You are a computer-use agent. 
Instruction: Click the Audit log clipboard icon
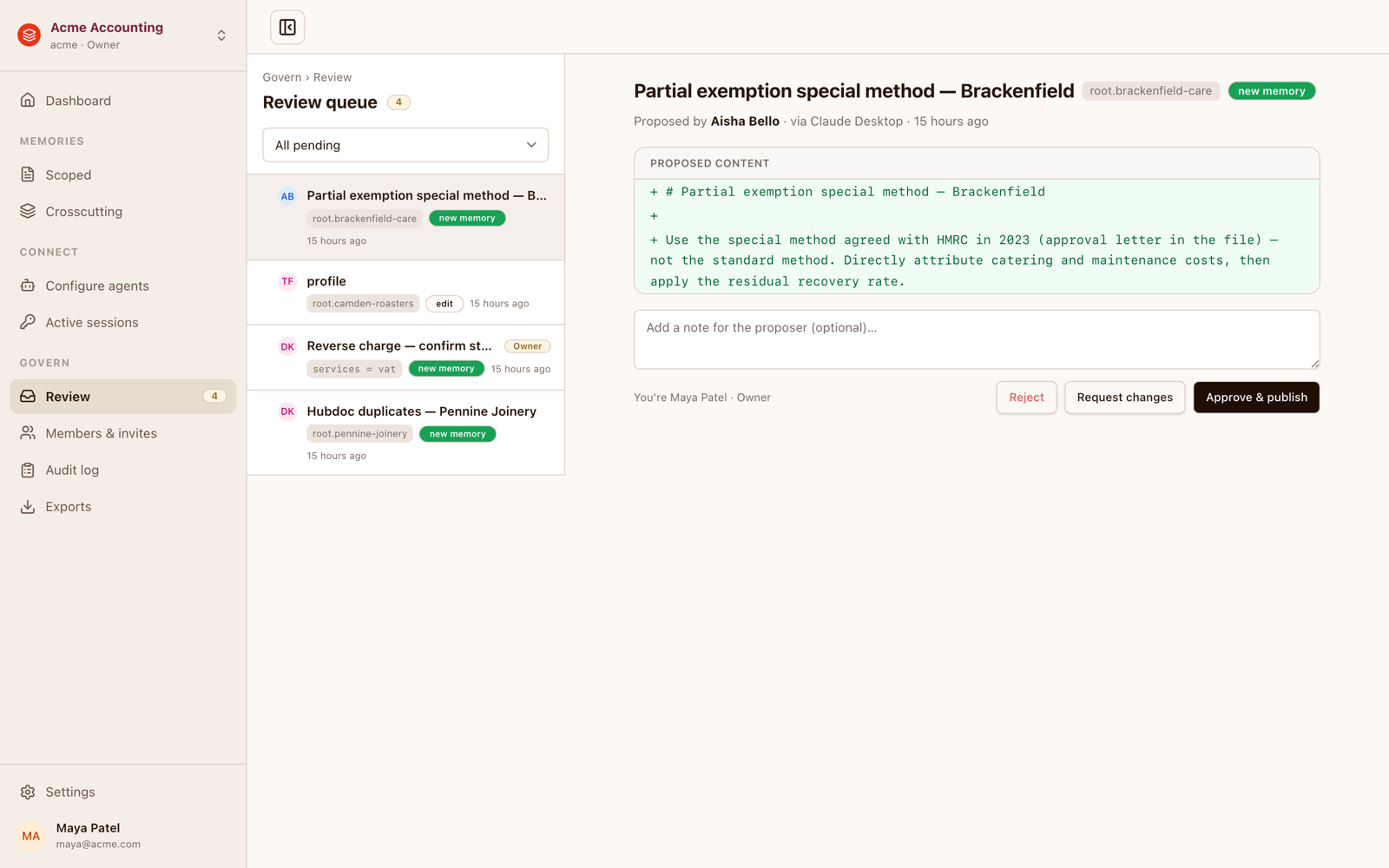pos(28,470)
